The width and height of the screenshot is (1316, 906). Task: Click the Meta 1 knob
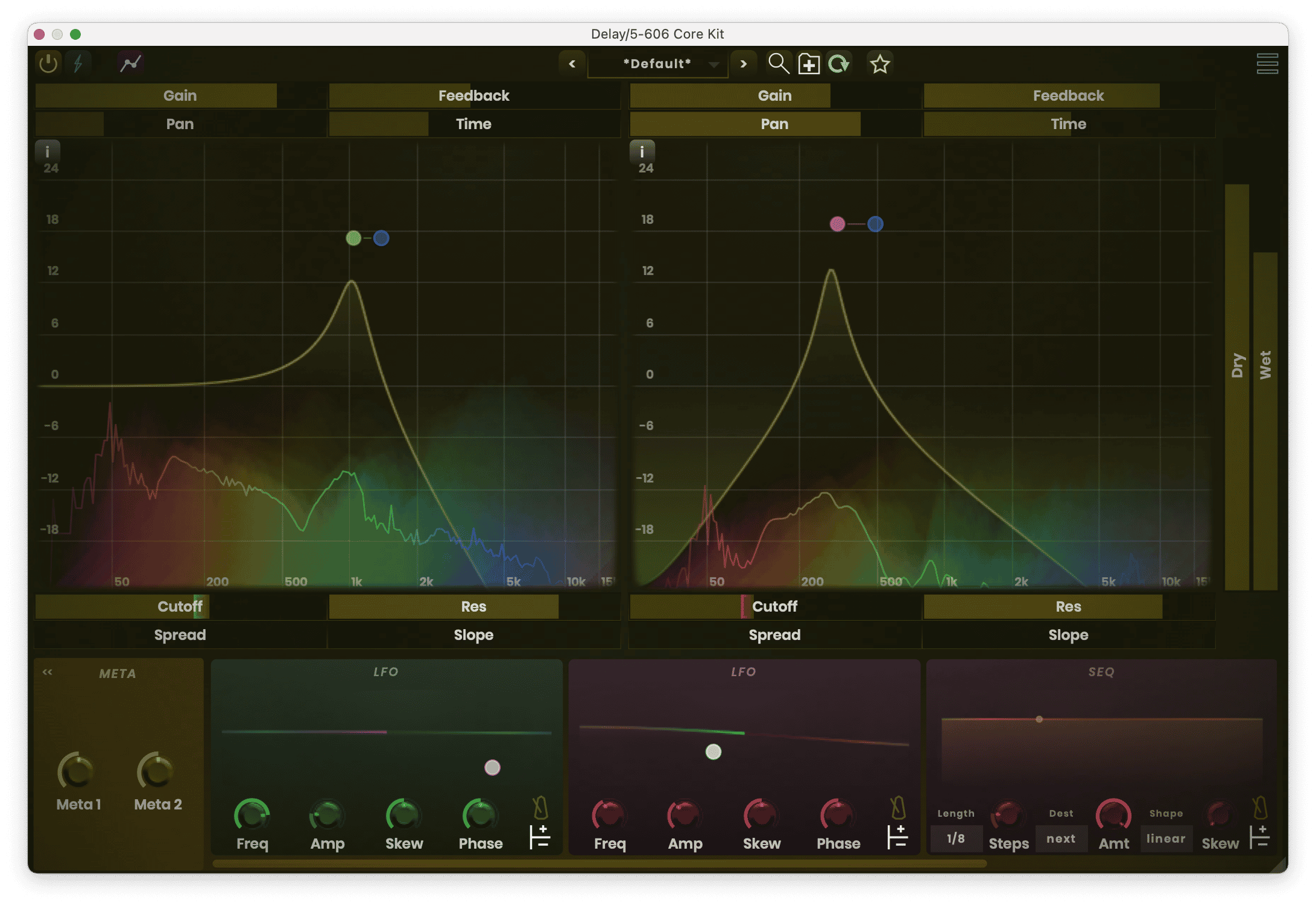pyautogui.click(x=77, y=771)
